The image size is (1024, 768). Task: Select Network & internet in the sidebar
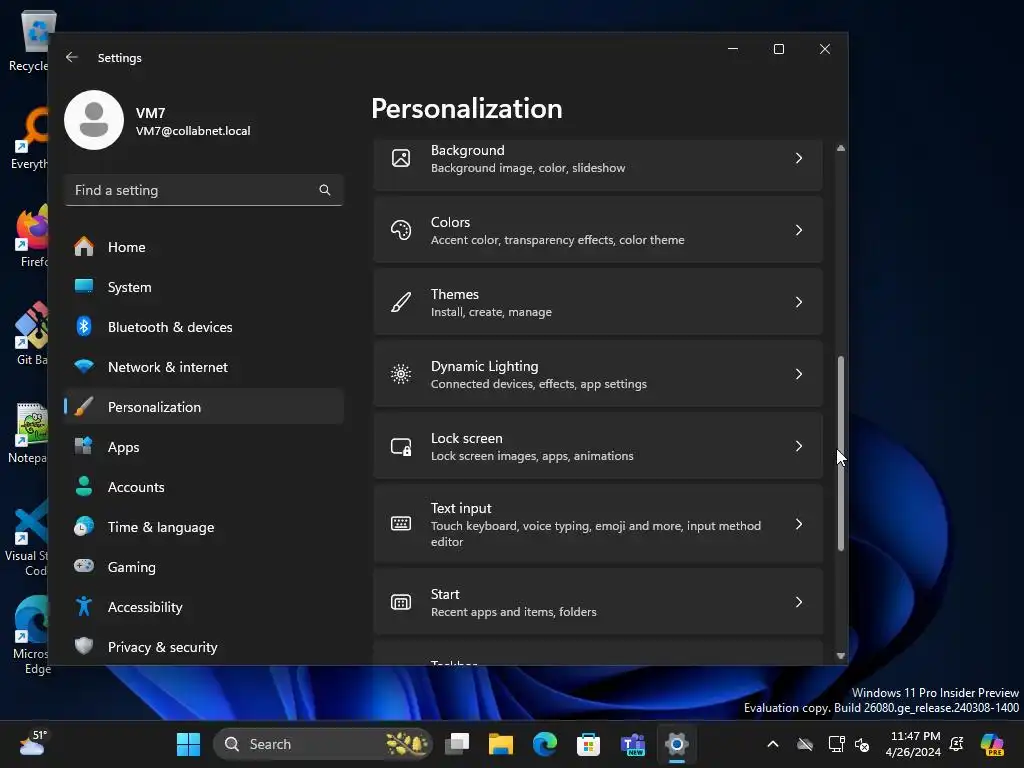[x=204, y=367]
